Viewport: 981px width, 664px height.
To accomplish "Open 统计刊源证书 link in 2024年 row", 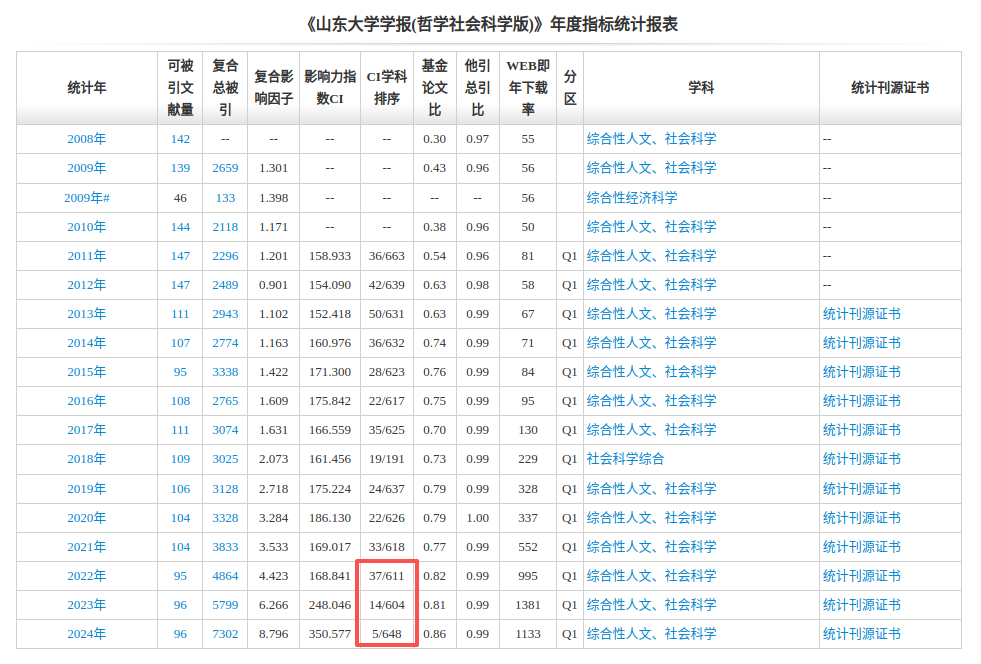I will coord(861,634).
